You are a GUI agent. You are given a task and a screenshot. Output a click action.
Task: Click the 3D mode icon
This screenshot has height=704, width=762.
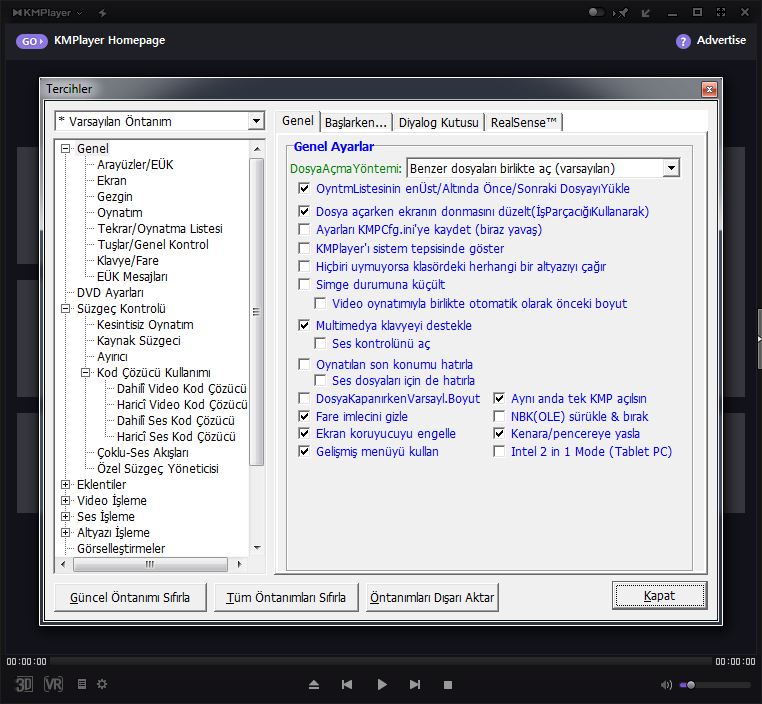pos(24,684)
